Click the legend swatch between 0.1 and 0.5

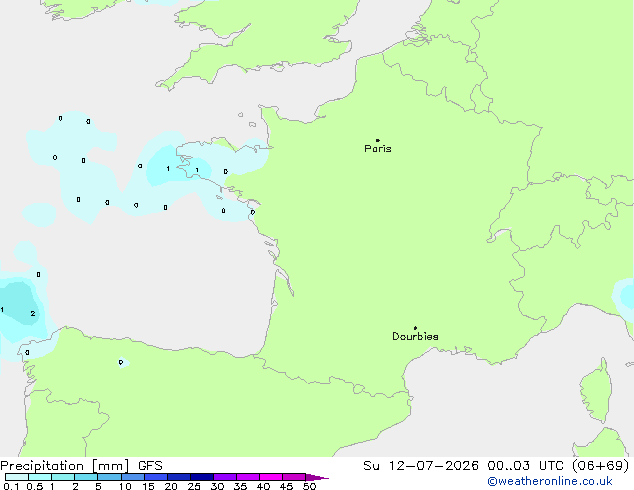click(x=17, y=477)
